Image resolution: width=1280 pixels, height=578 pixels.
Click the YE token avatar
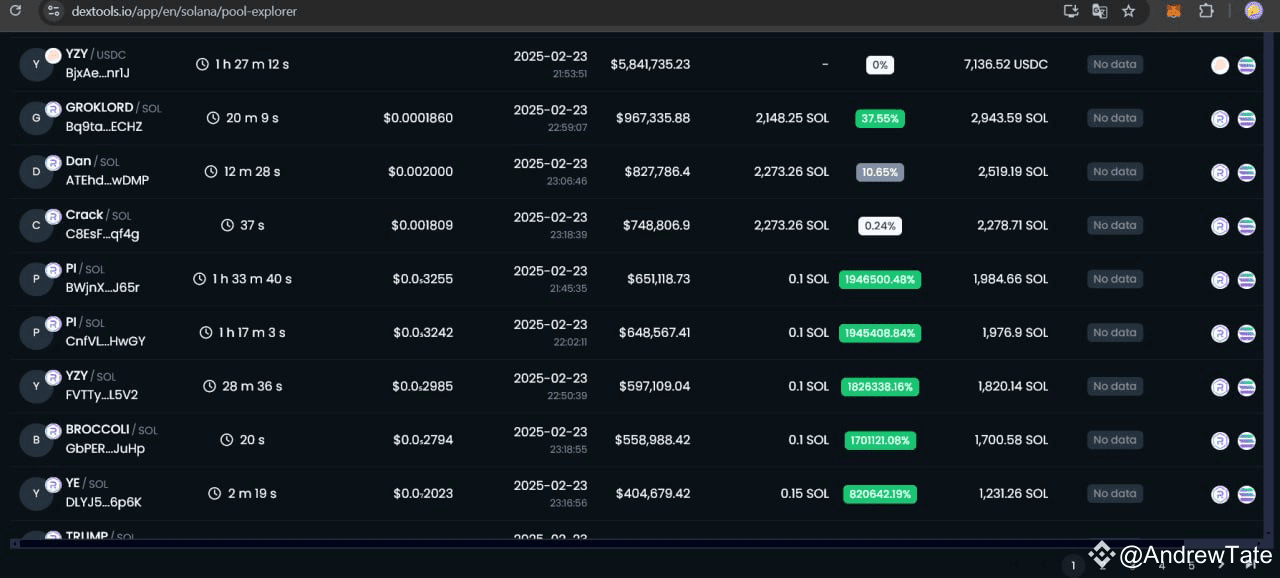[37, 494]
